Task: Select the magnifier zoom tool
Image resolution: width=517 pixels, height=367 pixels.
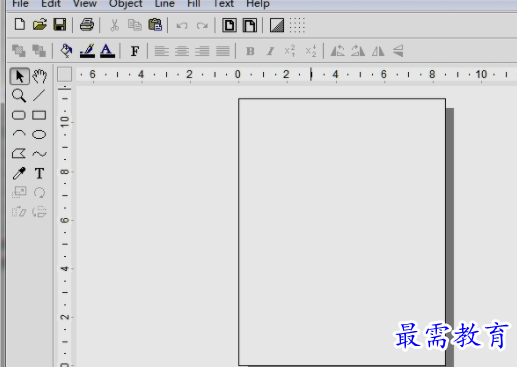Action: pos(19,96)
